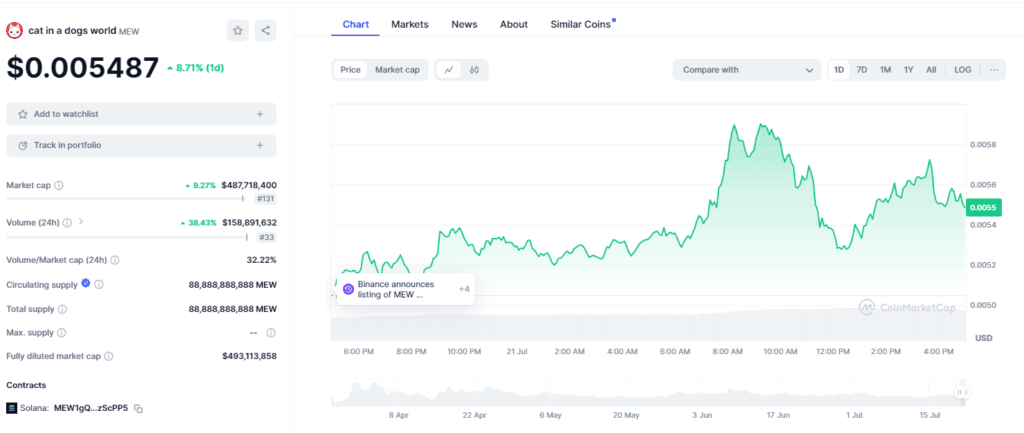Select the candlestick chart type icon

coord(474,70)
